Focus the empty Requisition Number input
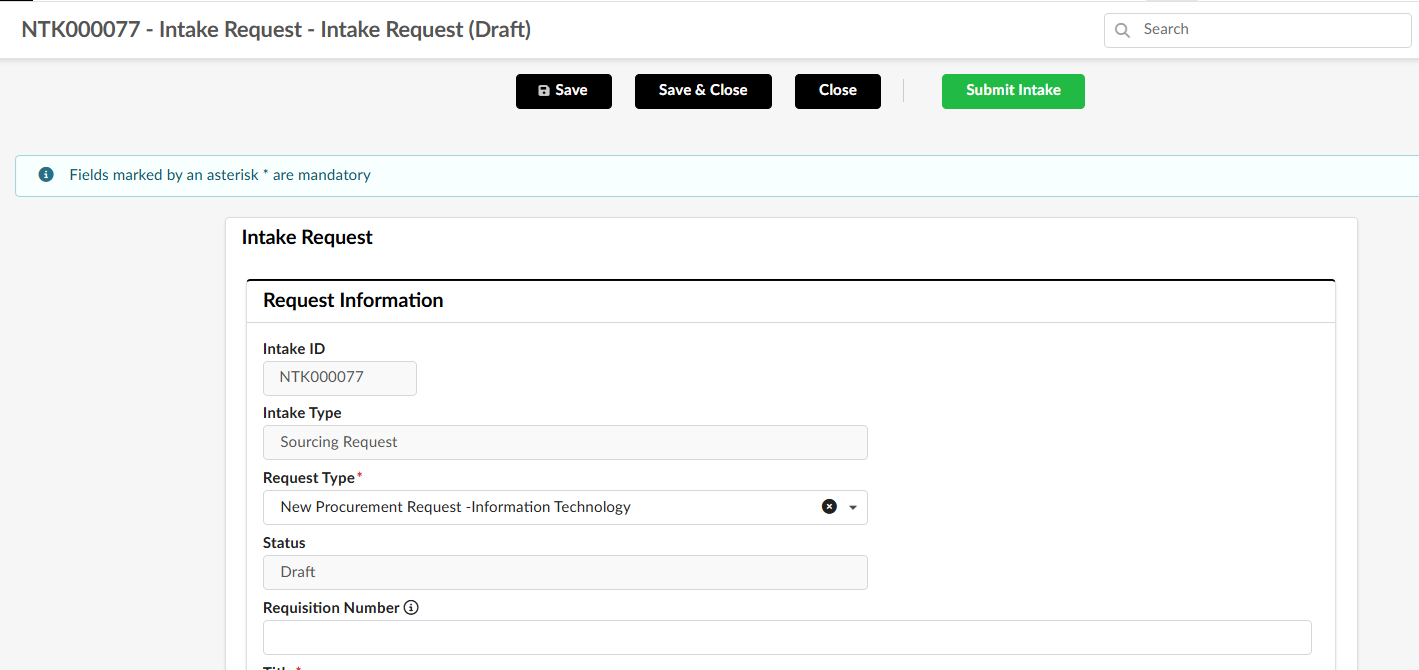1419x670 pixels. (x=786, y=637)
